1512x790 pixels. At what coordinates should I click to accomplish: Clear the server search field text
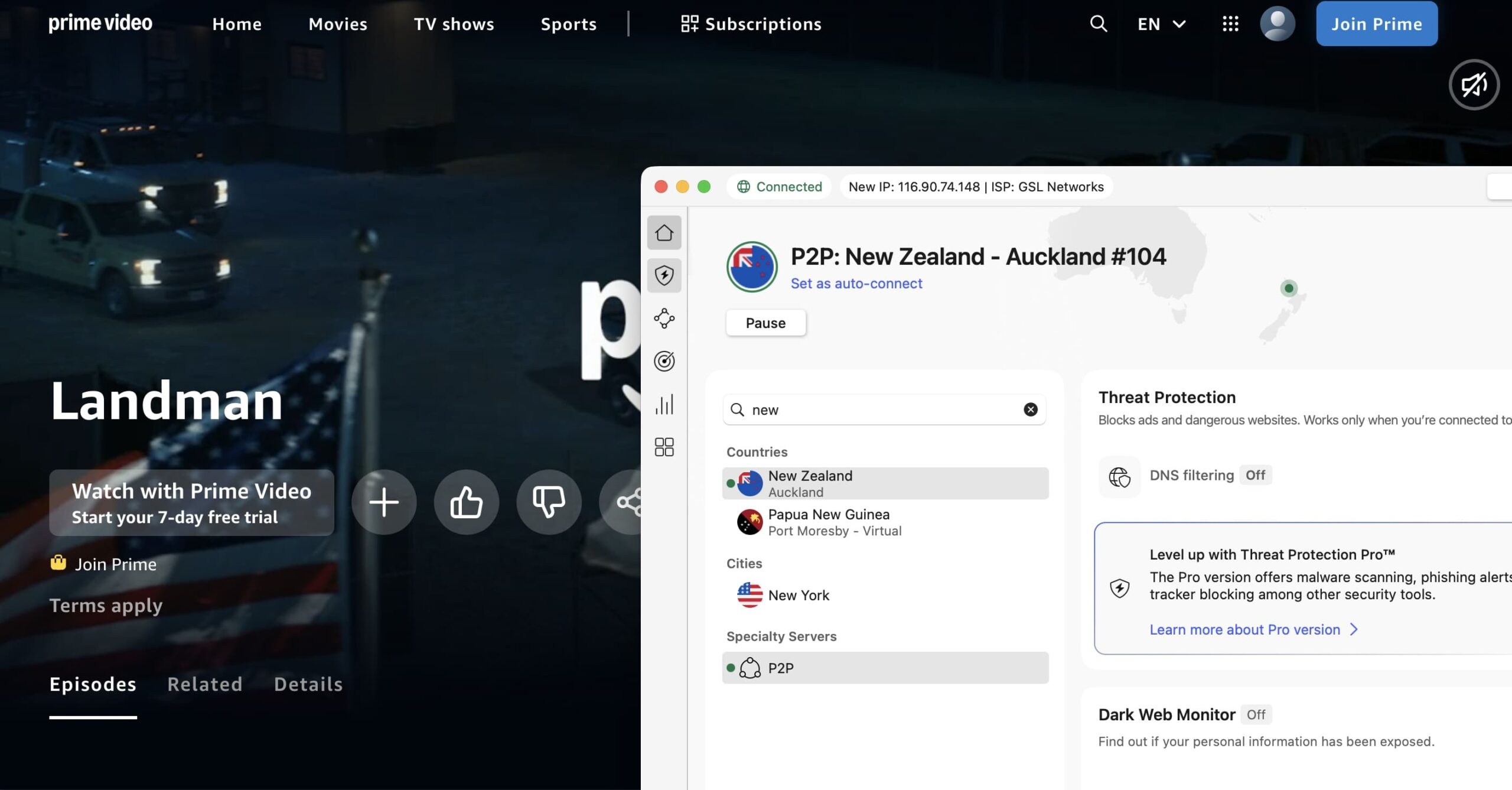coord(1030,409)
